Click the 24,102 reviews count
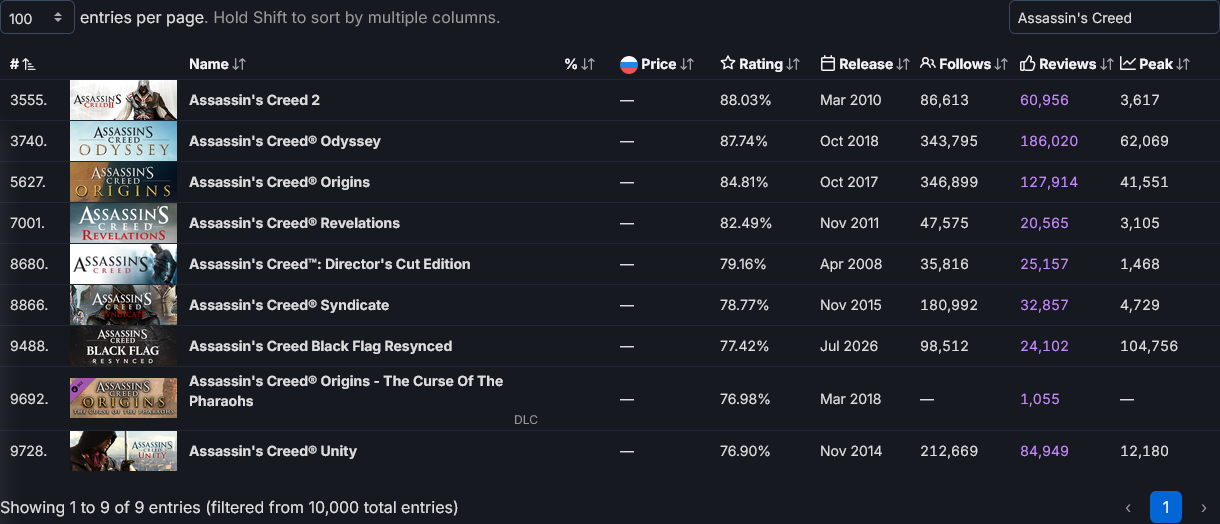Viewport: 1220px width, 524px height. point(1044,346)
